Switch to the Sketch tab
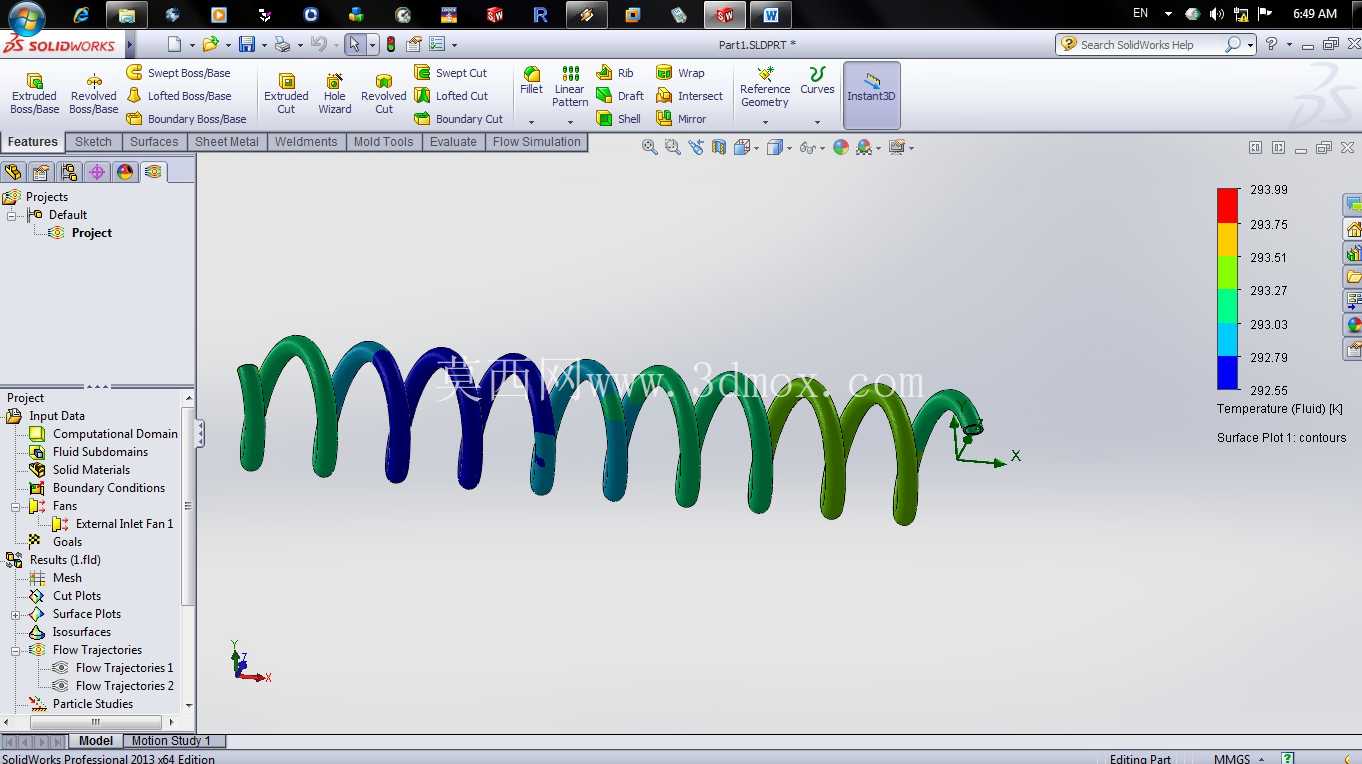The height and width of the screenshot is (764, 1362). (x=93, y=142)
